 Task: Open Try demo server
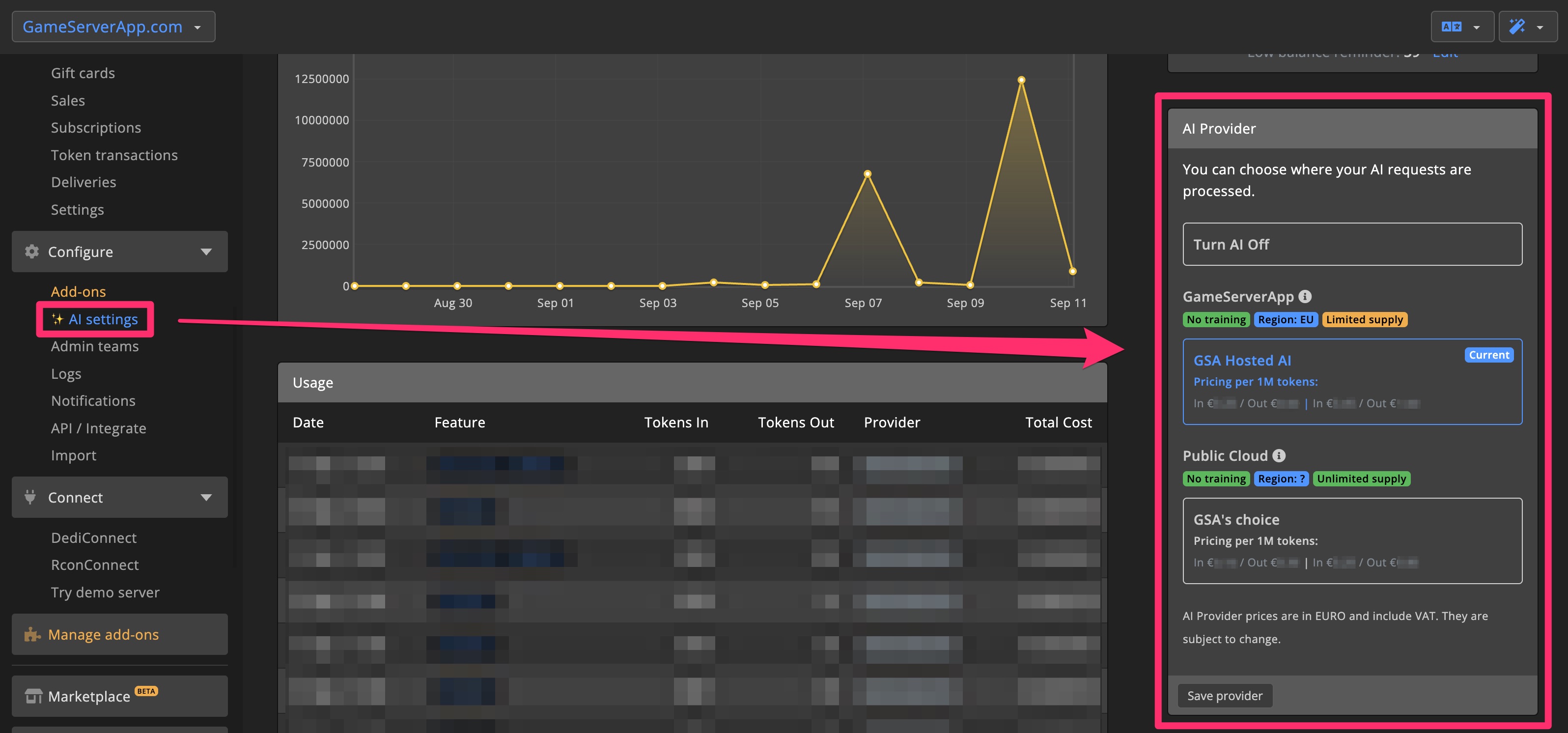pyautogui.click(x=105, y=592)
